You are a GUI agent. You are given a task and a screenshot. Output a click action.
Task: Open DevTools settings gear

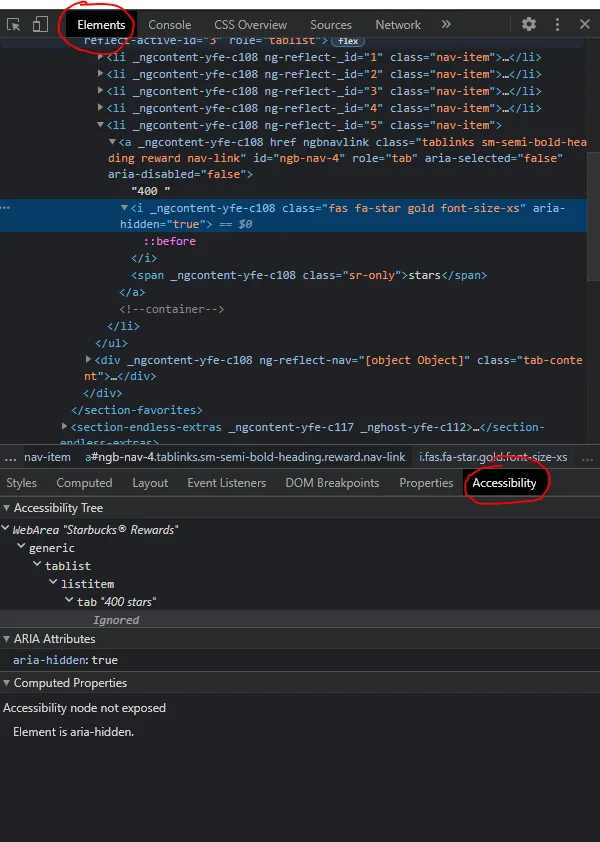(529, 24)
